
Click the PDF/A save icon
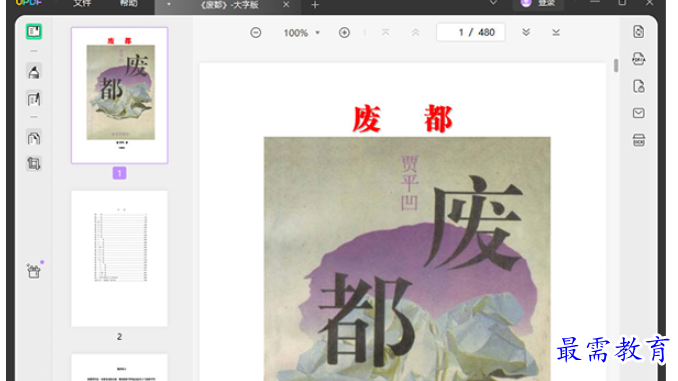click(x=639, y=59)
